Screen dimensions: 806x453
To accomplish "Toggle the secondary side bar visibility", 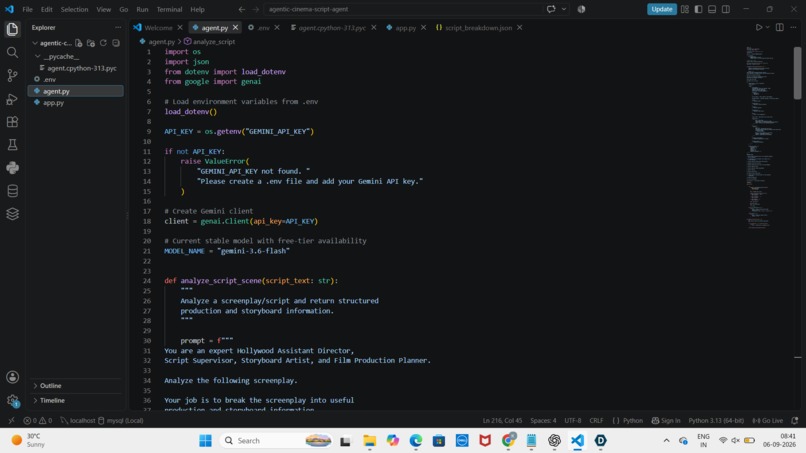I will pos(726,9).
